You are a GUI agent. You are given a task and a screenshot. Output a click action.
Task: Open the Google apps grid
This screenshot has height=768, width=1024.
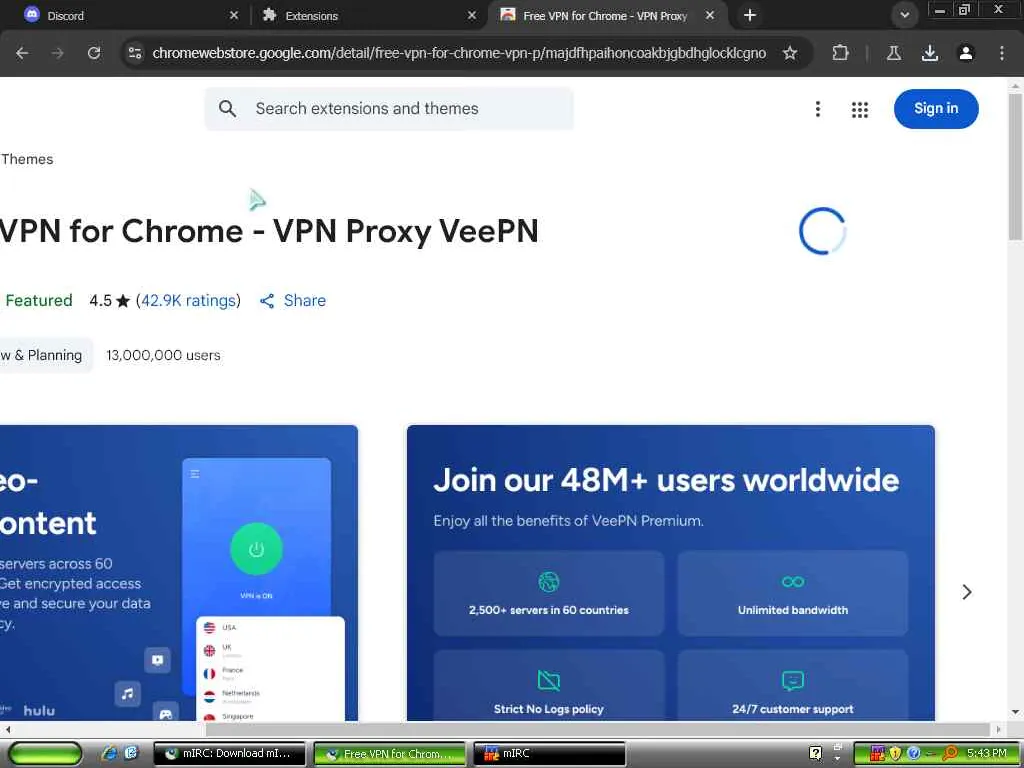coord(860,109)
